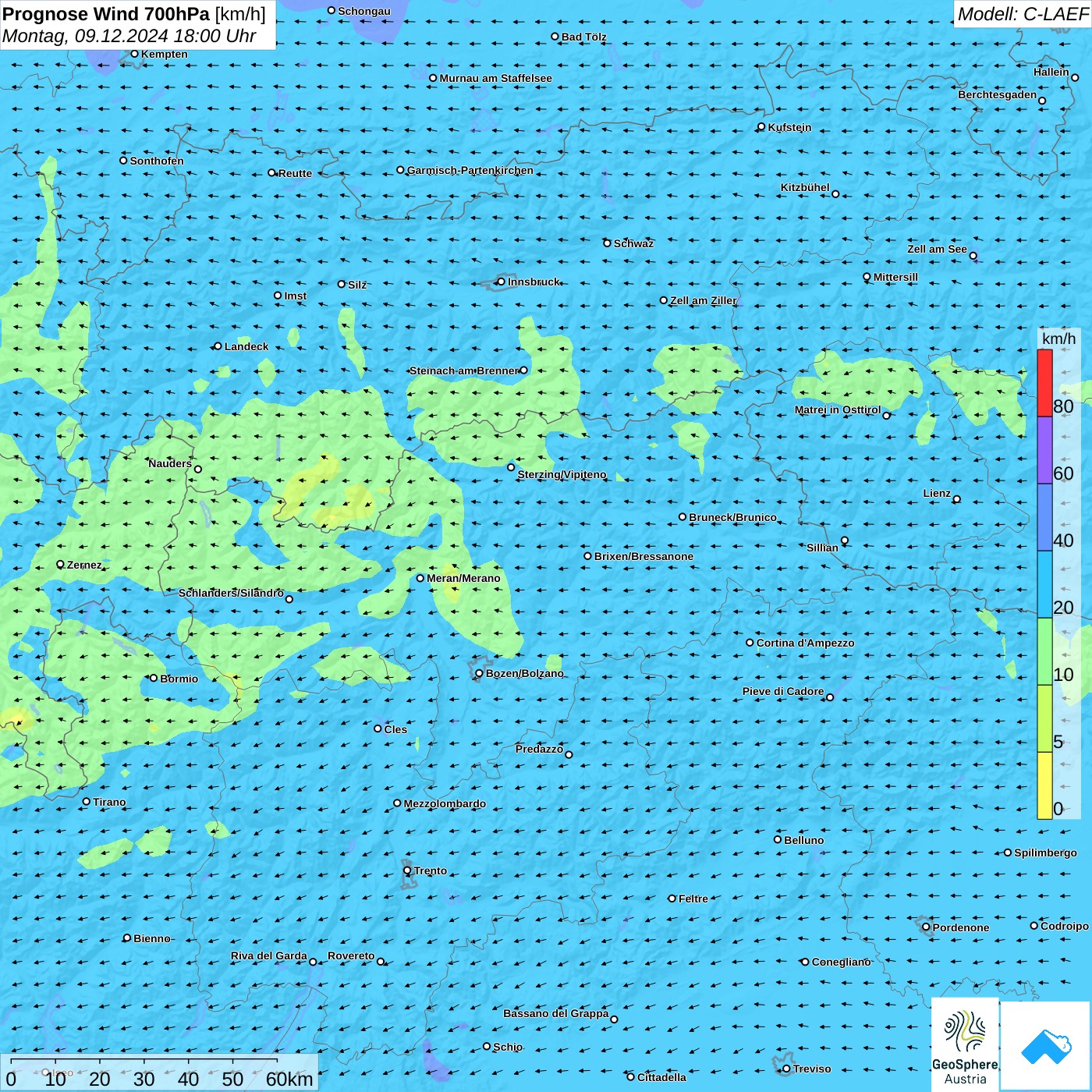Click the Schwaz location marker
Image resolution: width=1092 pixels, height=1092 pixels.
pyautogui.click(x=607, y=243)
